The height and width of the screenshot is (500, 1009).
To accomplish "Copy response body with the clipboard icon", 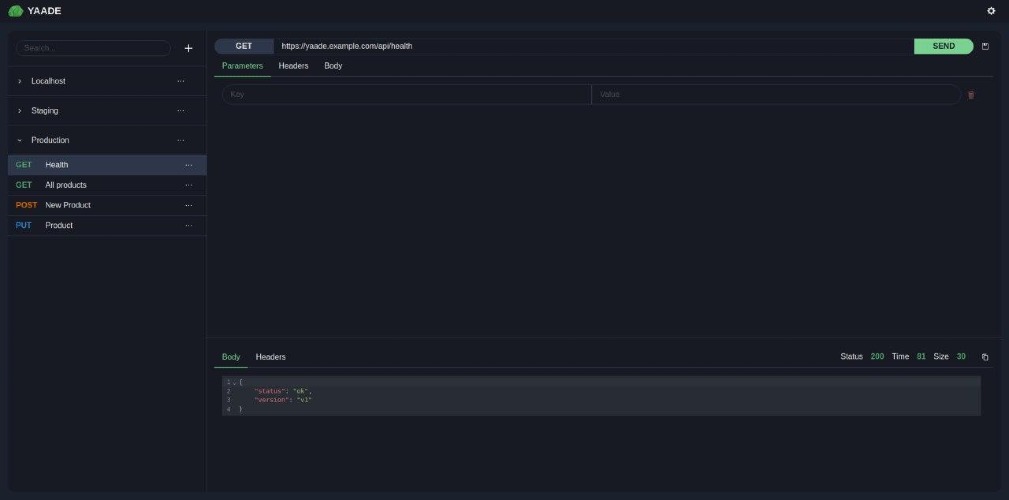I will point(985,357).
